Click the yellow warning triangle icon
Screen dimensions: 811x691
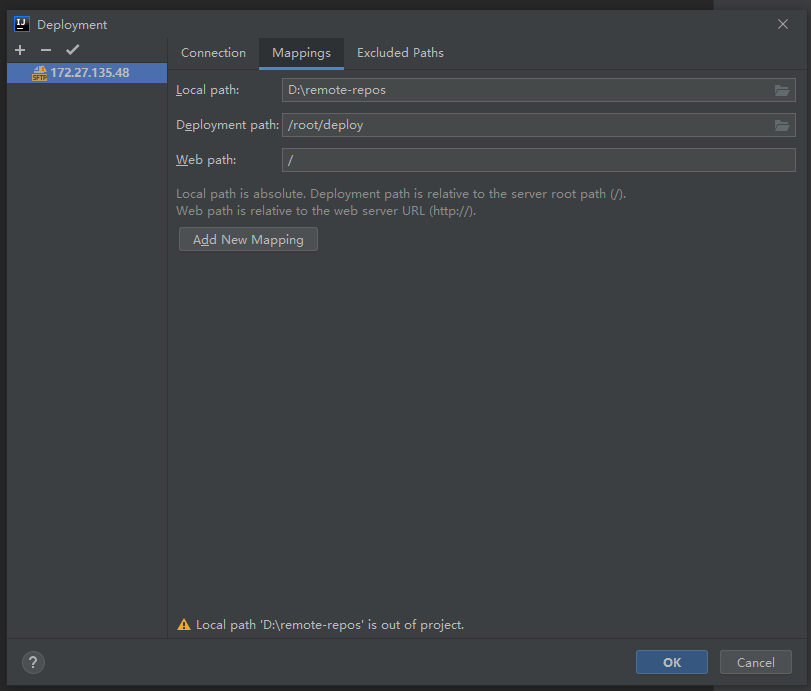click(x=183, y=625)
